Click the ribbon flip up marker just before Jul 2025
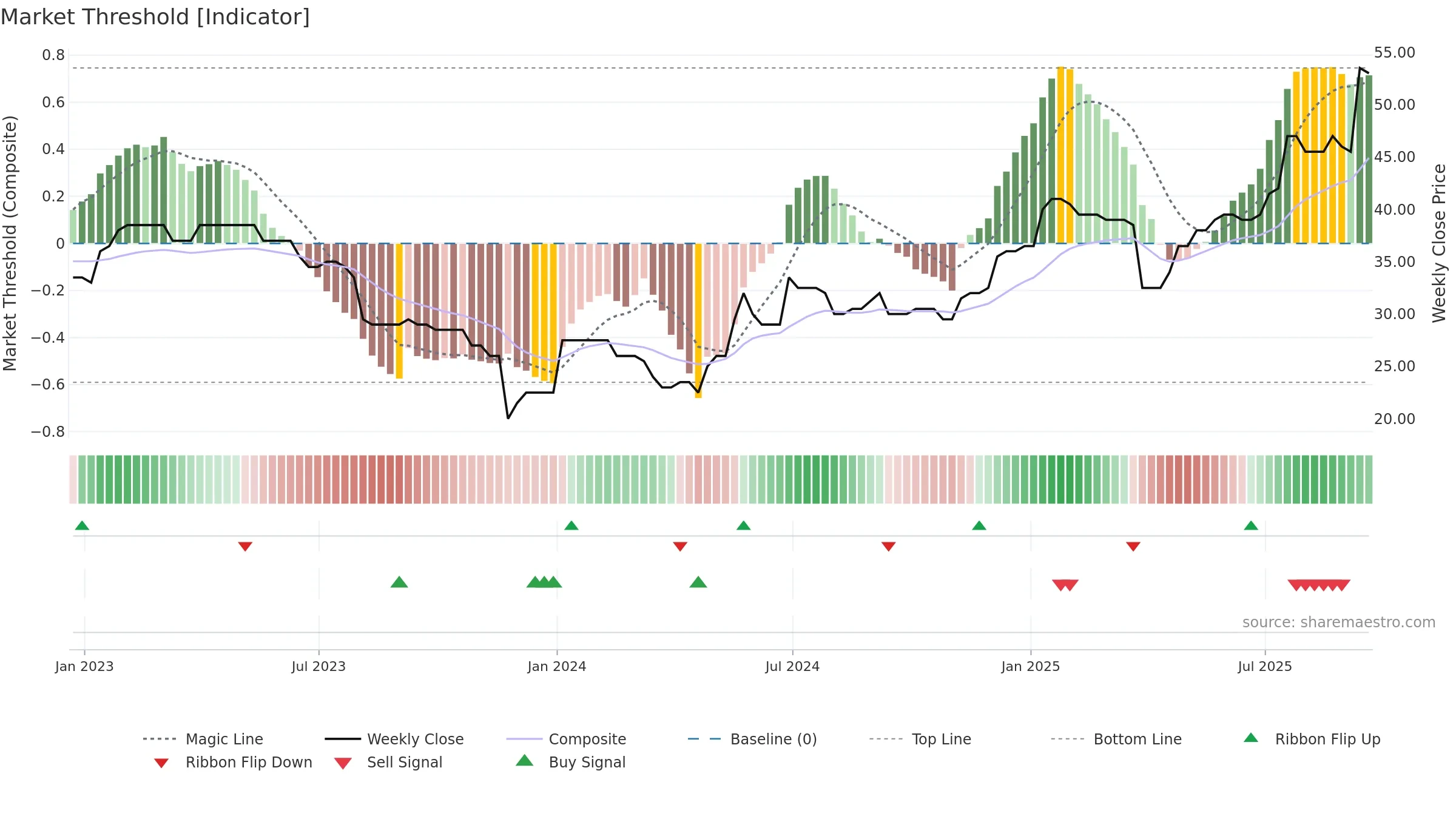The width and height of the screenshot is (1456, 819). (x=1251, y=525)
